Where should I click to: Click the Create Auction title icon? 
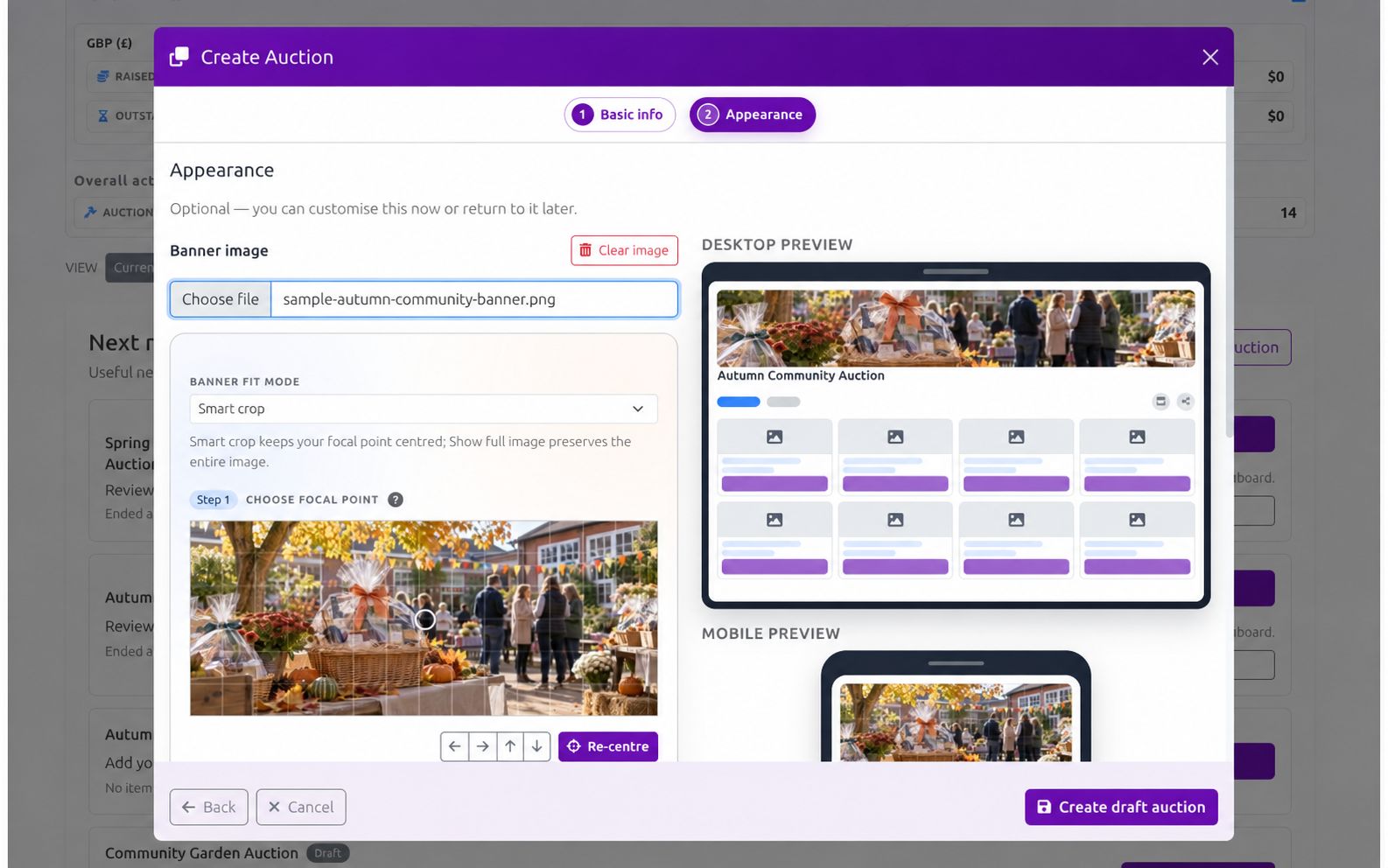tap(179, 57)
